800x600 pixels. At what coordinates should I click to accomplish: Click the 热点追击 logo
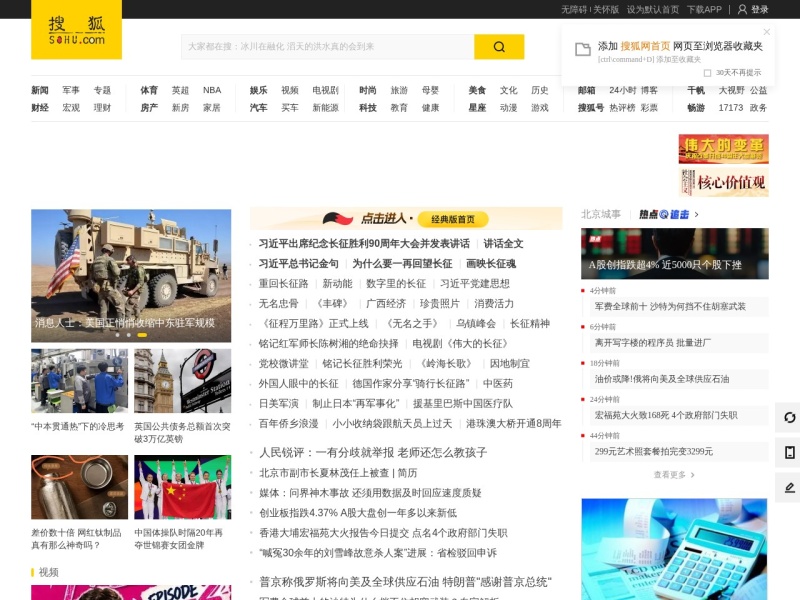tap(664, 215)
